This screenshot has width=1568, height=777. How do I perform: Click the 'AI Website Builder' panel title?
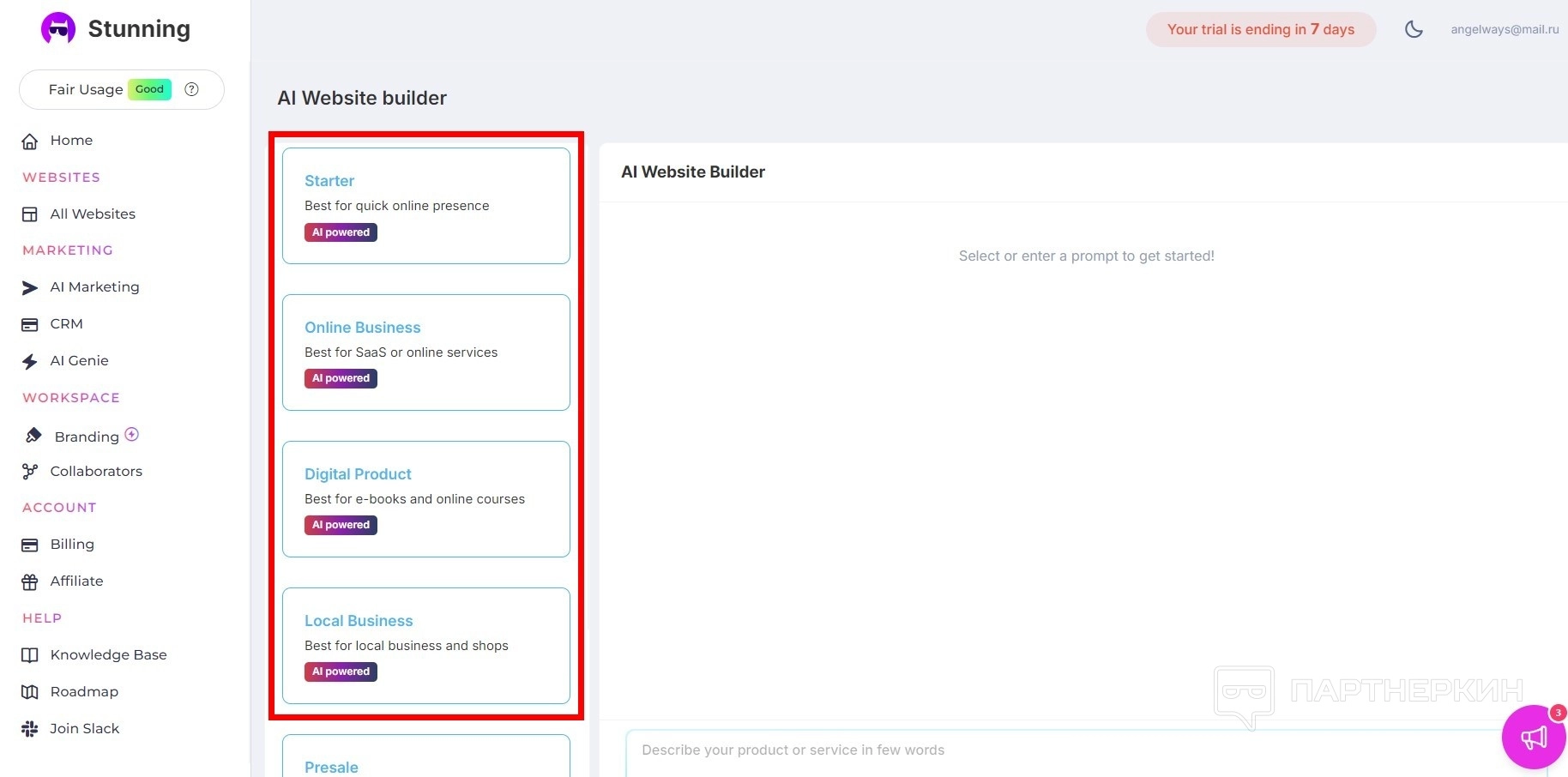tap(693, 172)
